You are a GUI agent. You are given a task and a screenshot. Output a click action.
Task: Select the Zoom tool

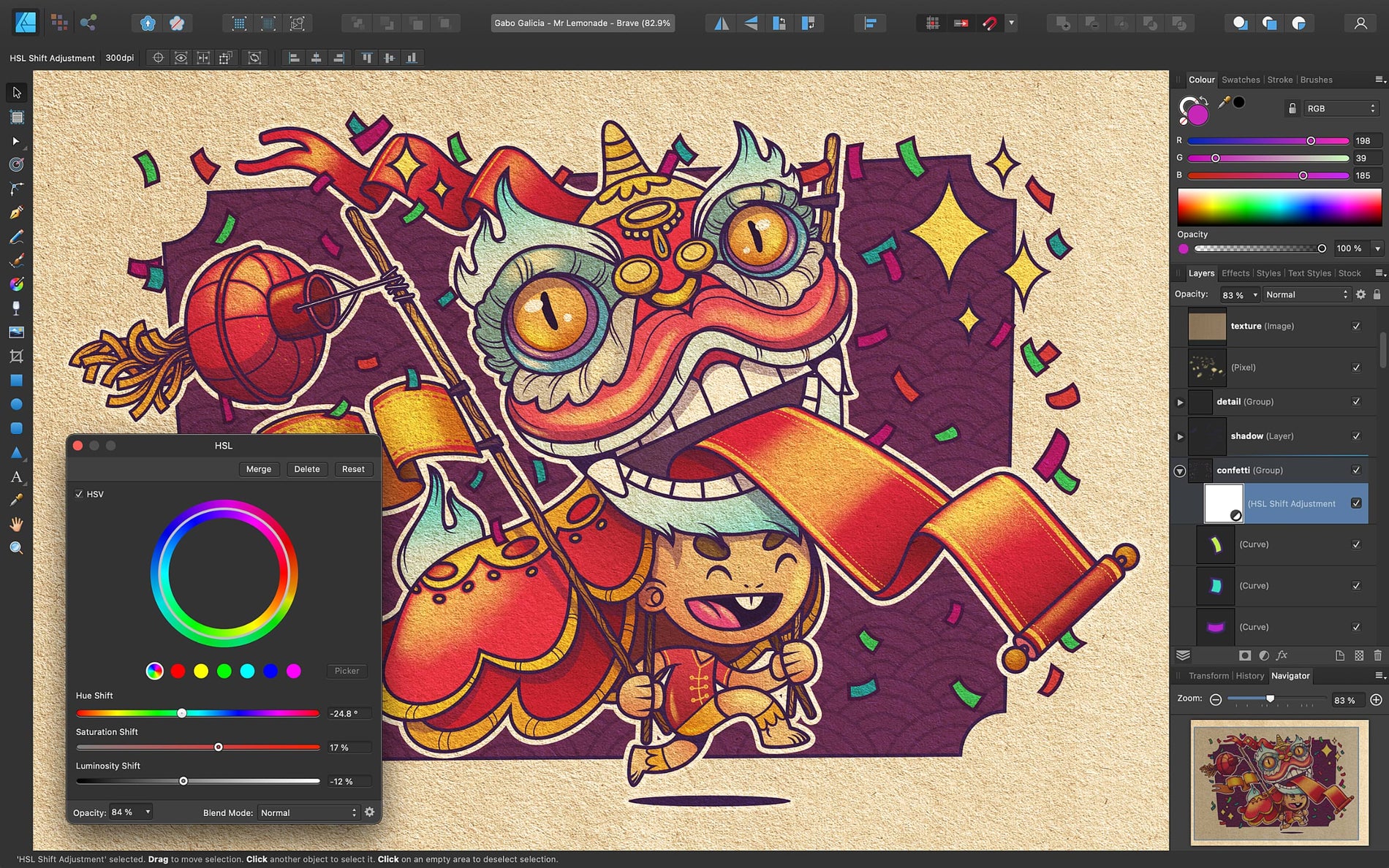coord(16,548)
